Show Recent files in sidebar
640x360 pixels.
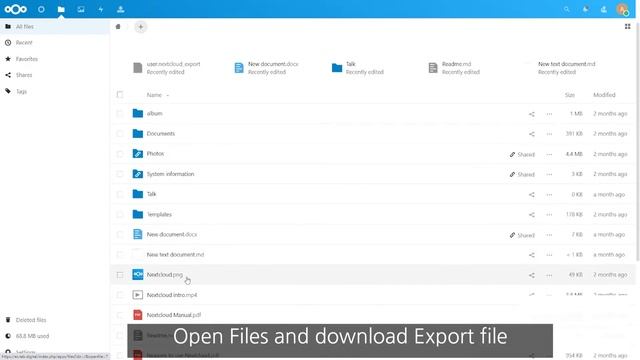[x=55, y=42]
